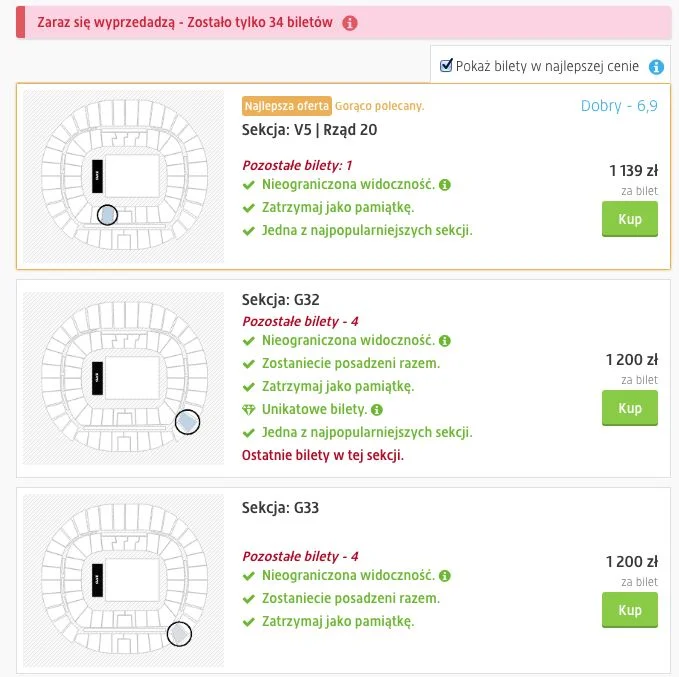Select circled G33 section on stadium map
The width and height of the screenshot is (679, 677).
[179, 634]
